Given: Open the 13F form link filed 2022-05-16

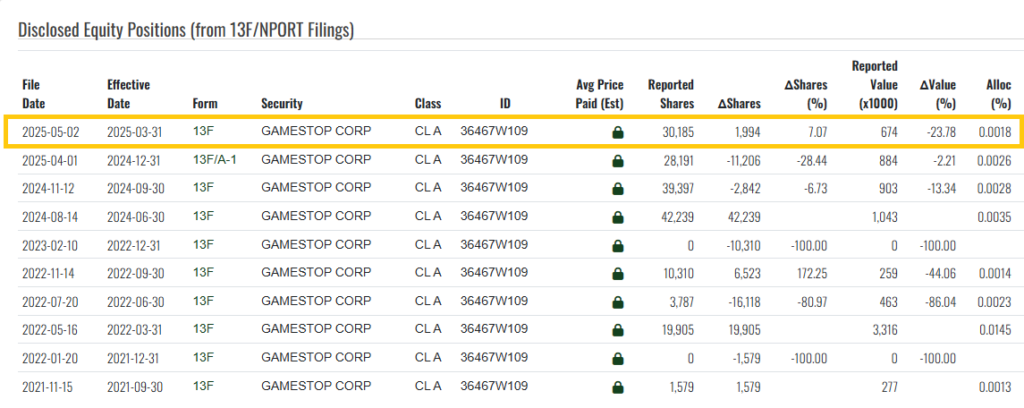Looking at the screenshot, I should point(203,329).
